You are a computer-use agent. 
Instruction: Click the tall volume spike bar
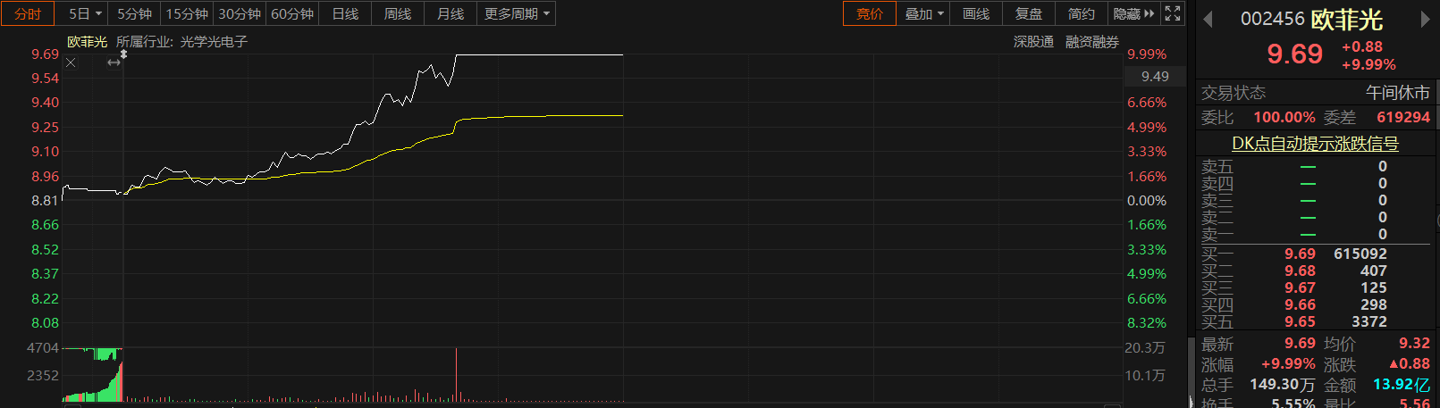456,375
